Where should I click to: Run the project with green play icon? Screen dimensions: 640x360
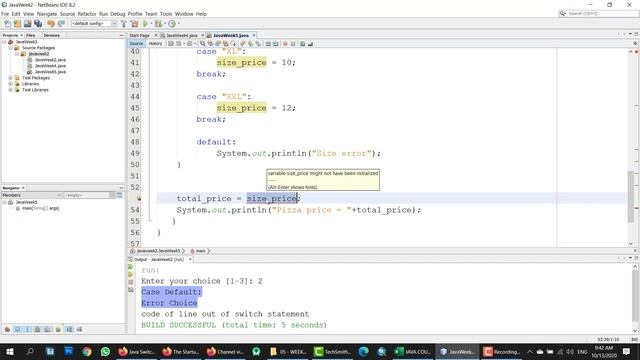point(145,24)
